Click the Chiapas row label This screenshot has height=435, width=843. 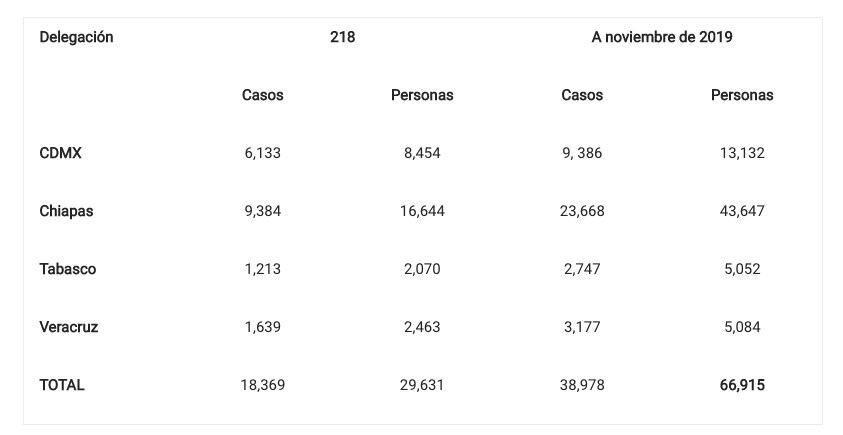point(66,211)
